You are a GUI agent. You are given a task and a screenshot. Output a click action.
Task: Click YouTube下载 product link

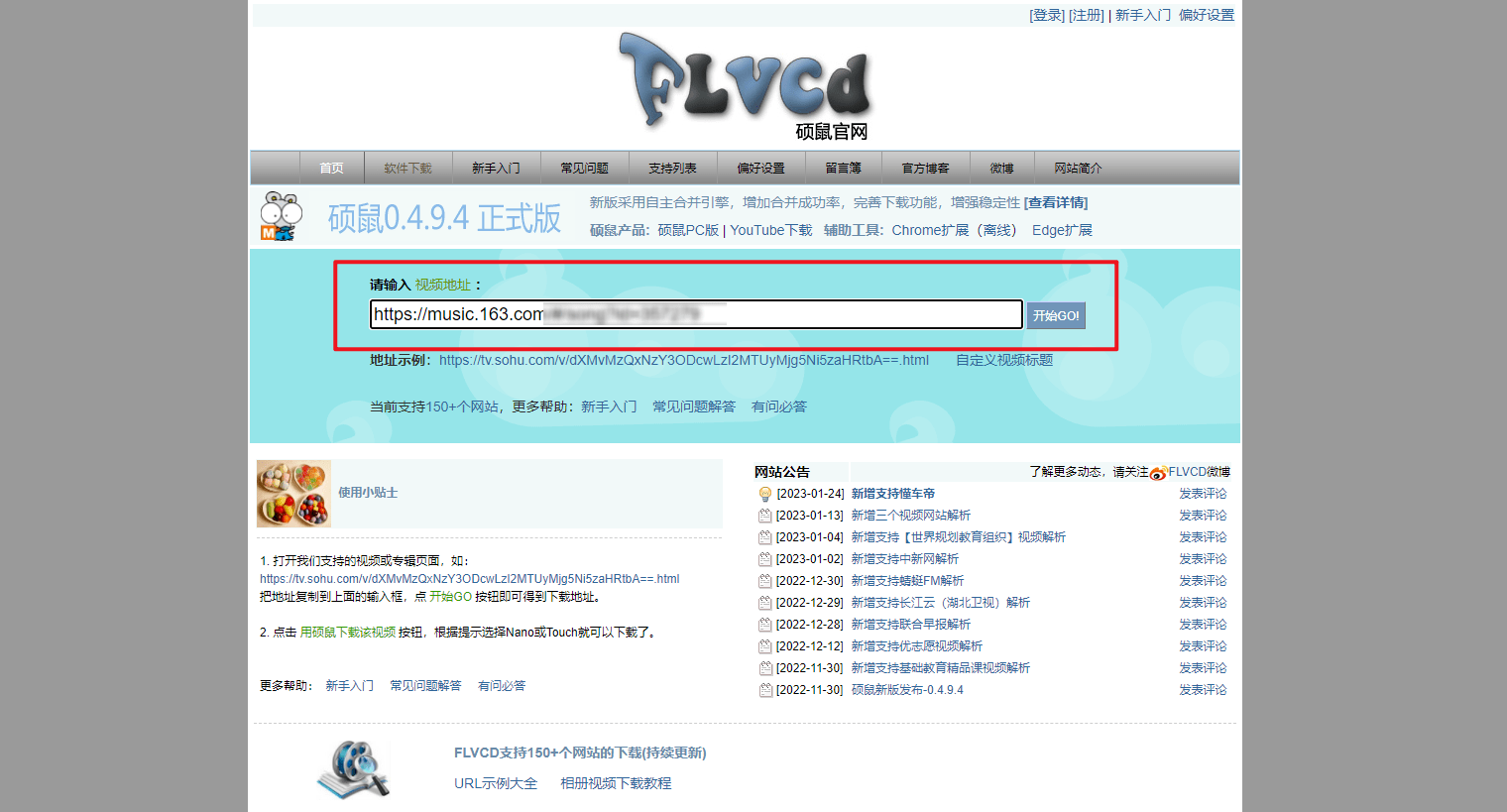[771, 230]
